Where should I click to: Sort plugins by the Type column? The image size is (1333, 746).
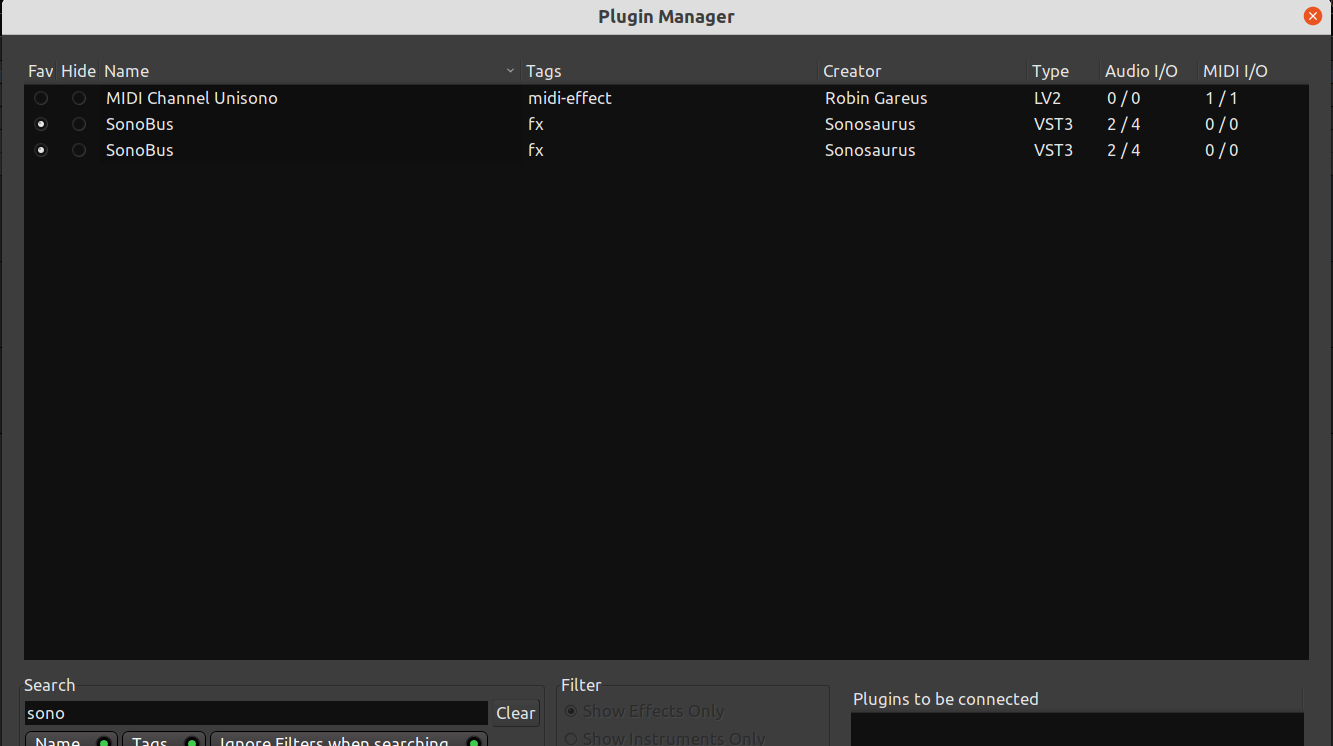click(1050, 71)
